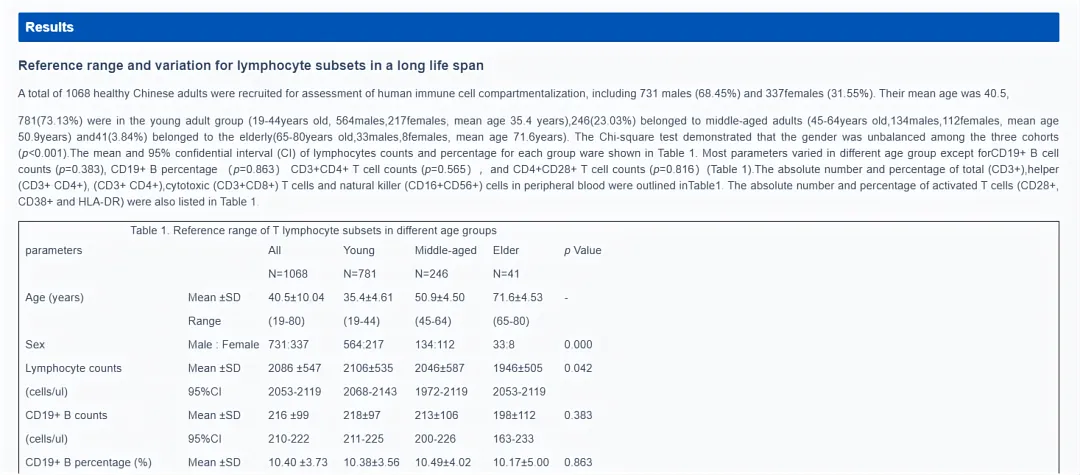Select the 'Young' column header
The width and height of the screenshot is (1080, 475).
(x=359, y=250)
